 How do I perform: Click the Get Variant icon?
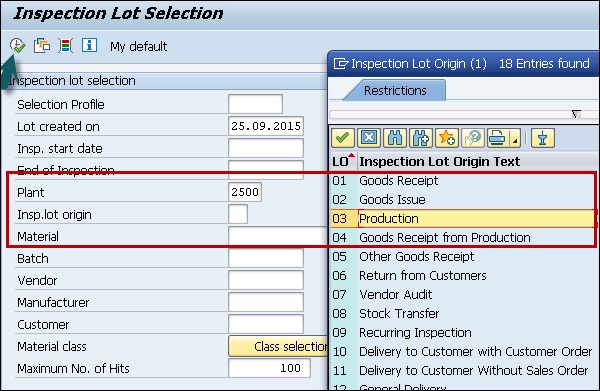tap(42, 46)
